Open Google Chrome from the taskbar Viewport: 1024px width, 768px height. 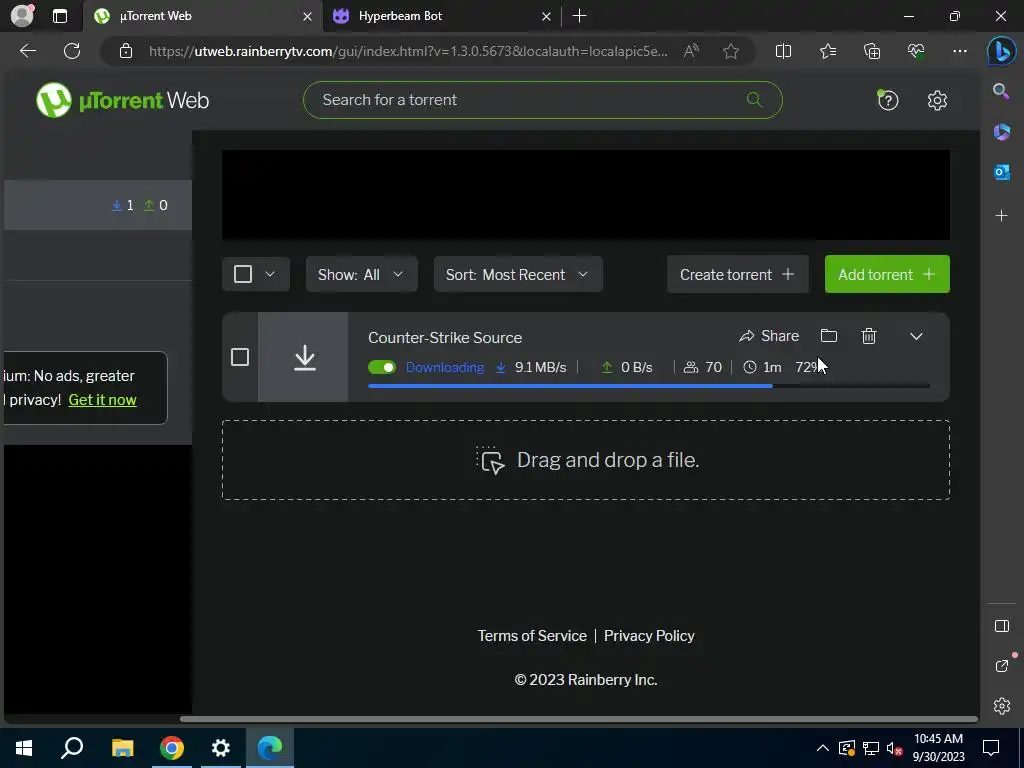coord(172,748)
